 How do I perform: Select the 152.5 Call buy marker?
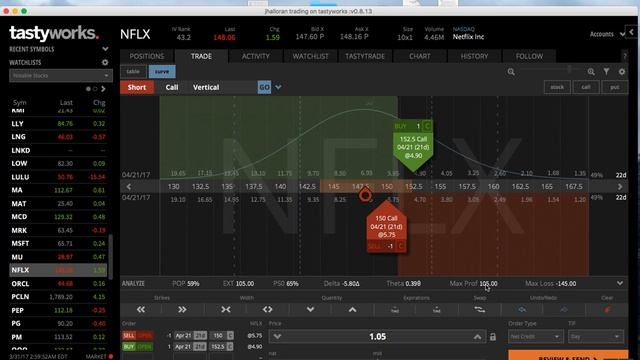[413, 147]
